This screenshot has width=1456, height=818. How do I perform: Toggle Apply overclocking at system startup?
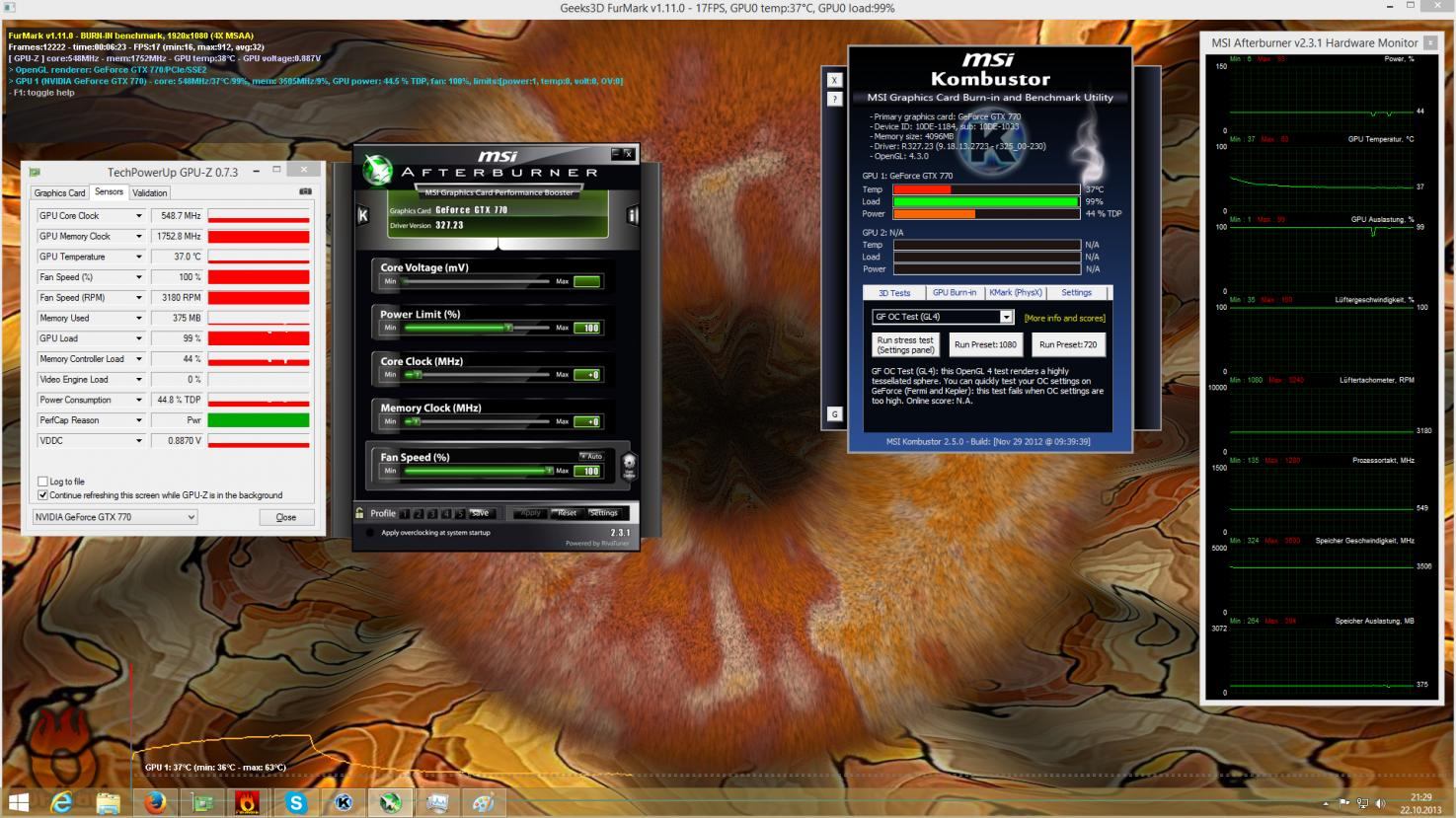point(370,533)
